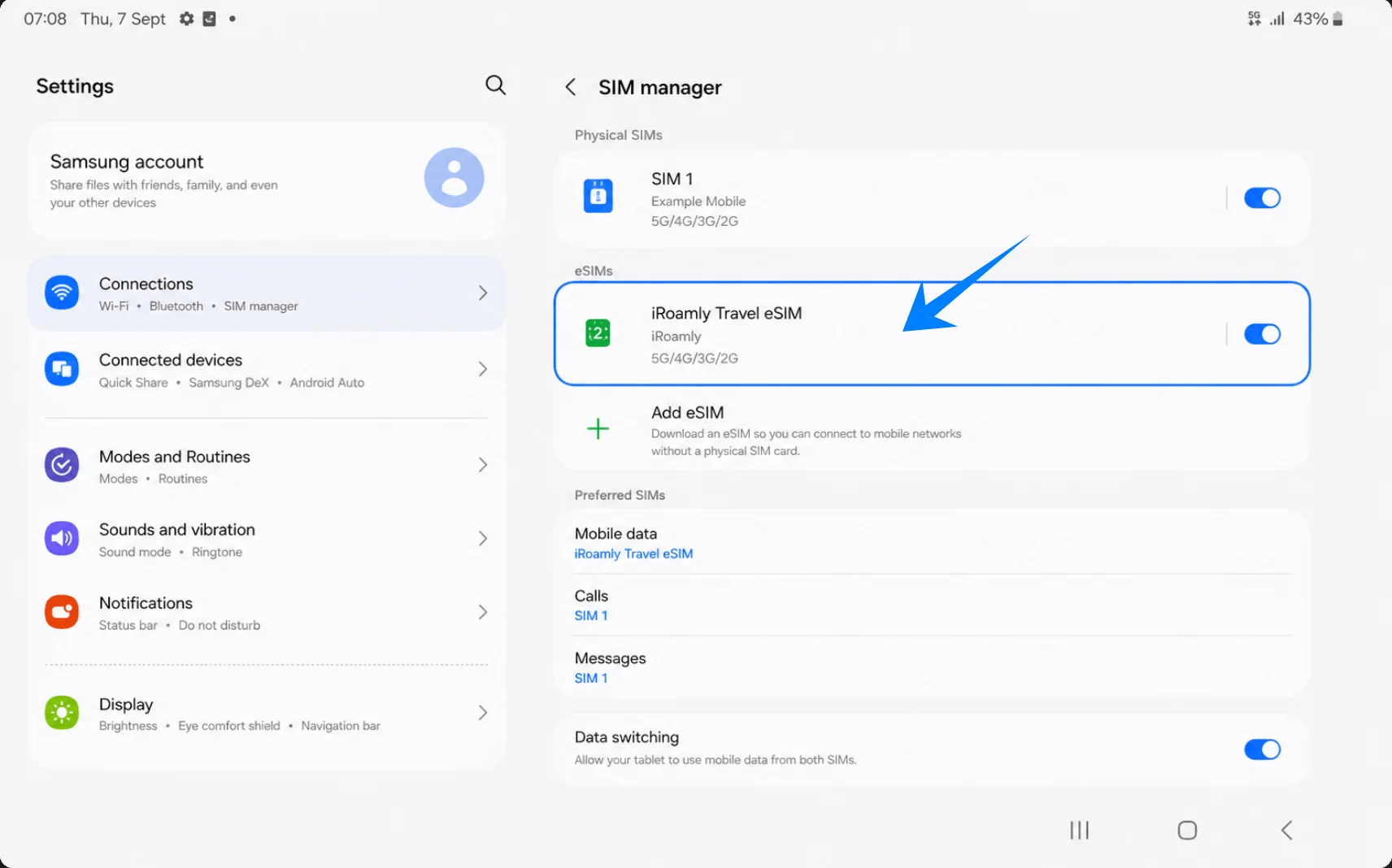Tap the green iRoamly eSIM icon
This screenshot has height=868, width=1392.
pos(598,332)
